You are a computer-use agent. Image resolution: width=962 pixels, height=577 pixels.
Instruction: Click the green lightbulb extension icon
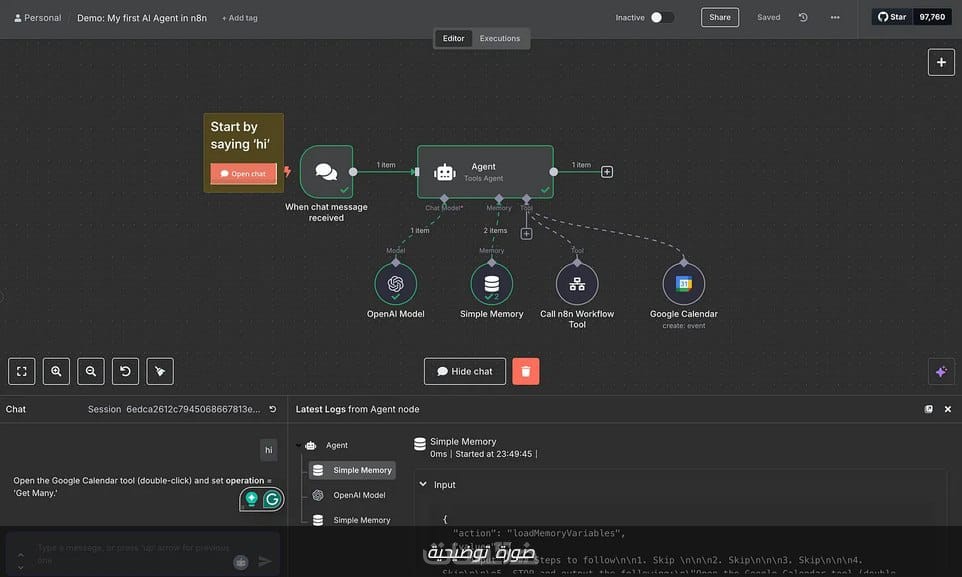(x=251, y=499)
